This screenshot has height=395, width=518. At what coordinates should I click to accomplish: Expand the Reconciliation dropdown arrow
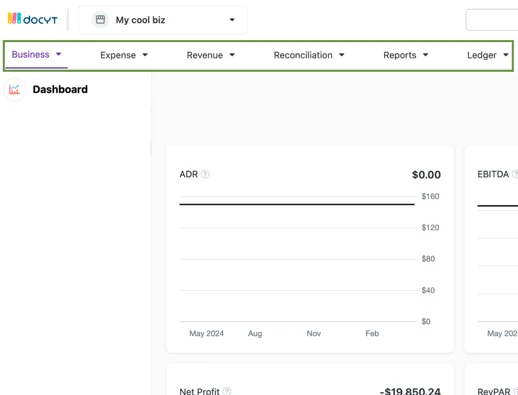click(x=342, y=55)
